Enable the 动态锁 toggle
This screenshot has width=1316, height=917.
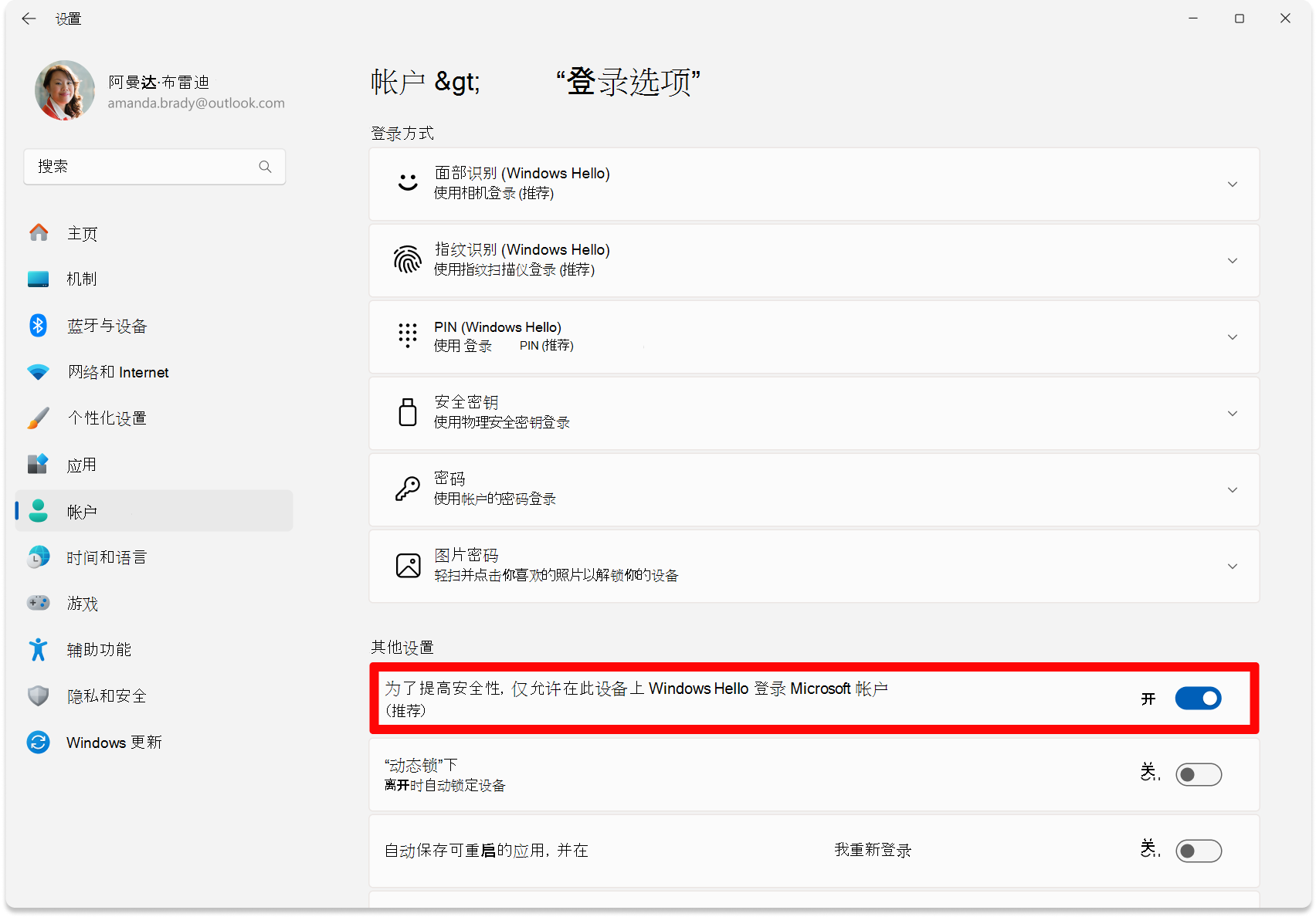click(x=1198, y=774)
